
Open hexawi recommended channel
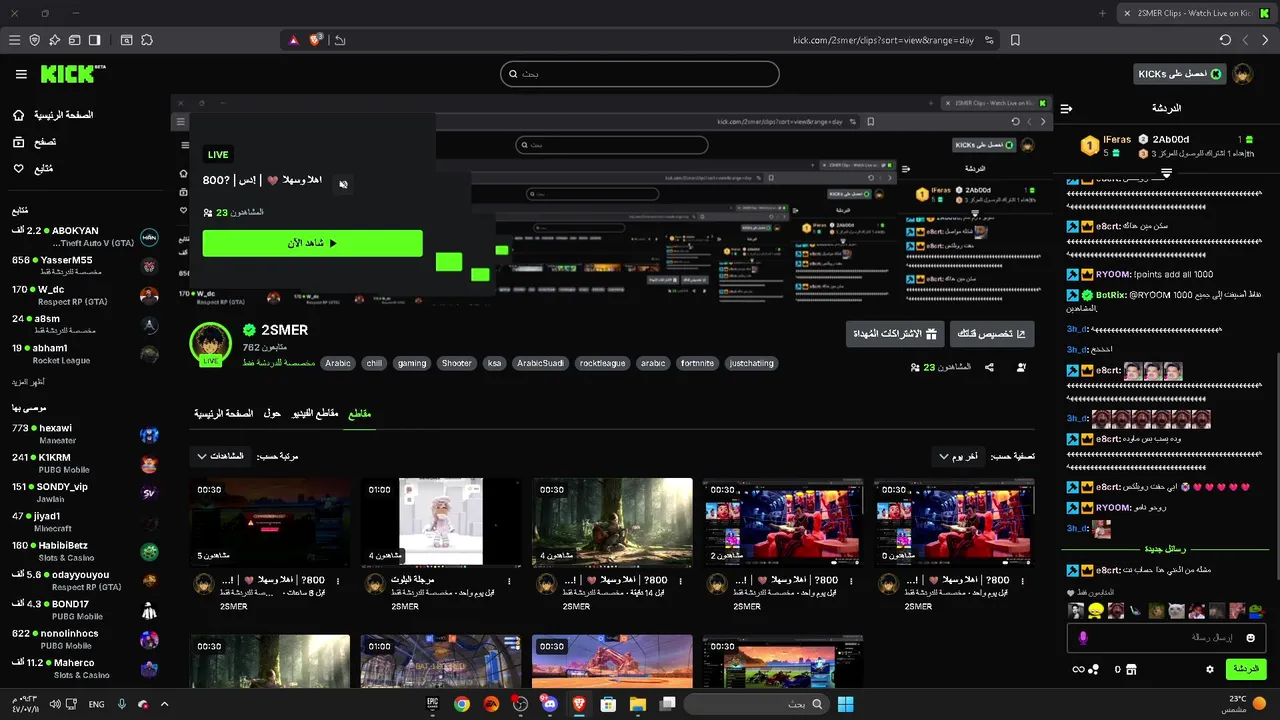coord(85,434)
